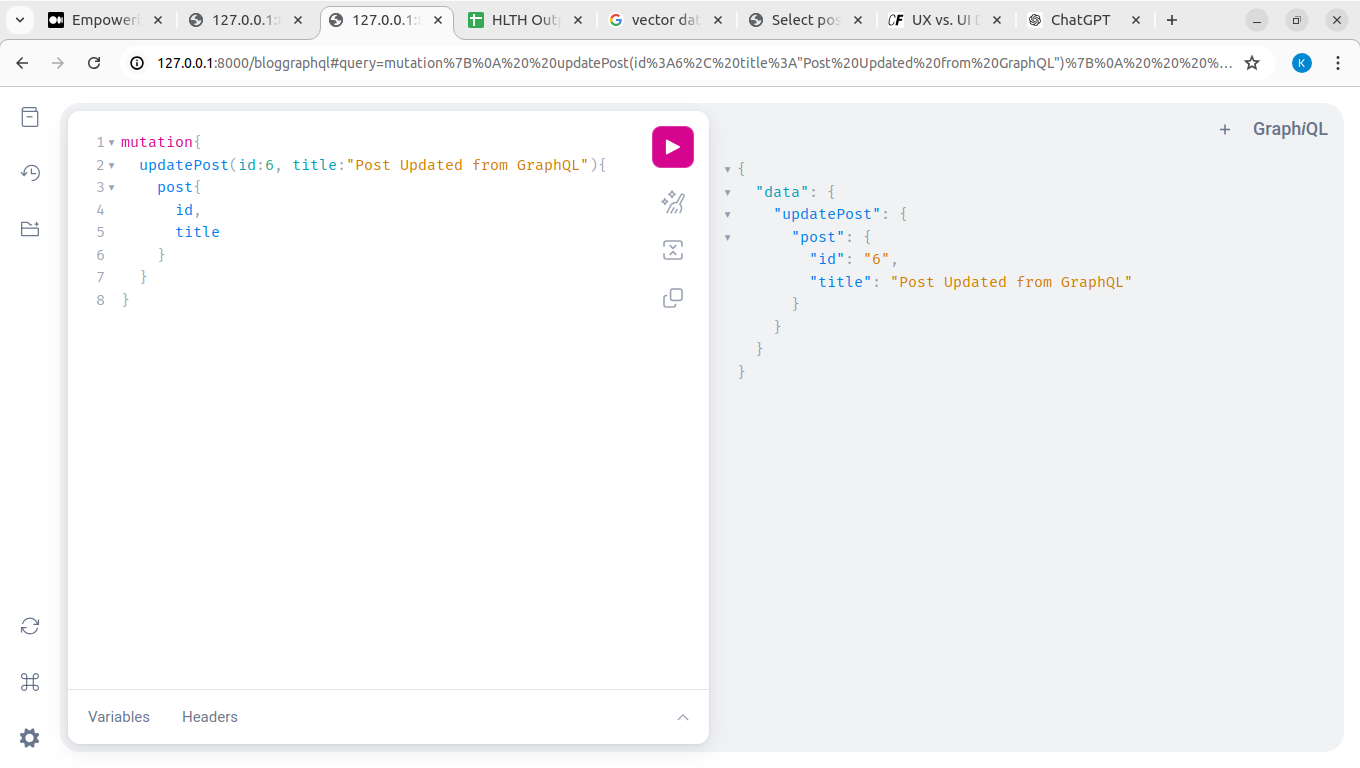Image resolution: width=1360 pixels, height=768 pixels.
Task: Click the Prettify query icon
Action: (x=673, y=203)
